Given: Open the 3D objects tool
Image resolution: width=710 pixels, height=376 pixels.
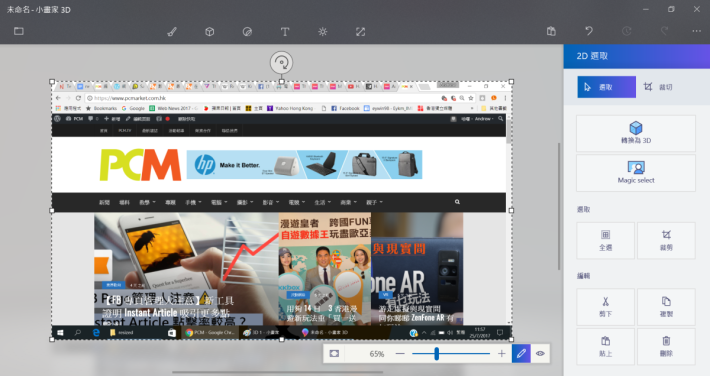Looking at the screenshot, I should (x=210, y=32).
